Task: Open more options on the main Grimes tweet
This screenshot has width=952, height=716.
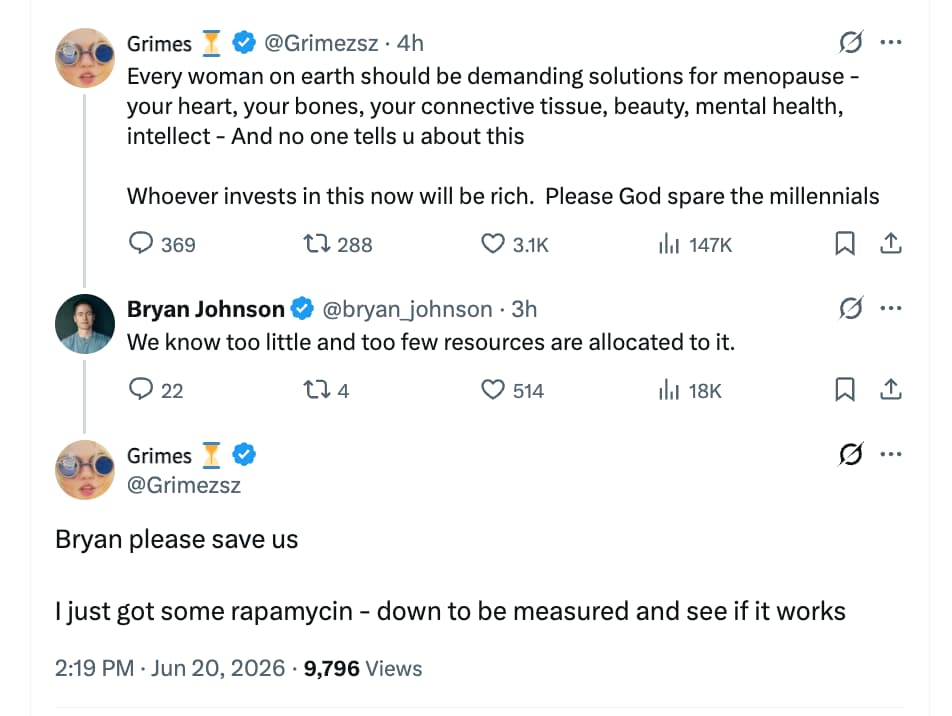Action: 891,454
